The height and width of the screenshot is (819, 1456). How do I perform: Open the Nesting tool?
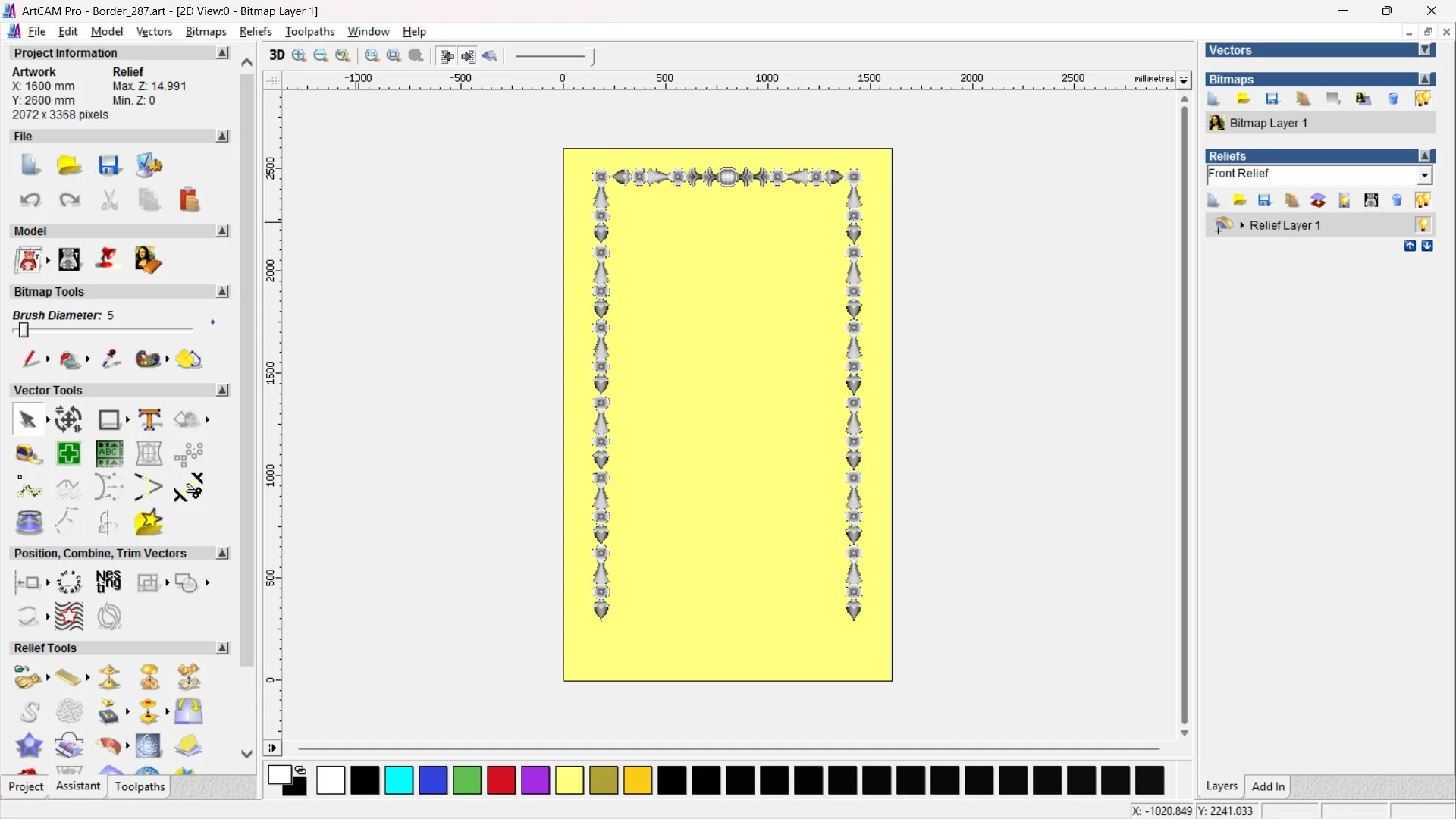[x=108, y=582]
